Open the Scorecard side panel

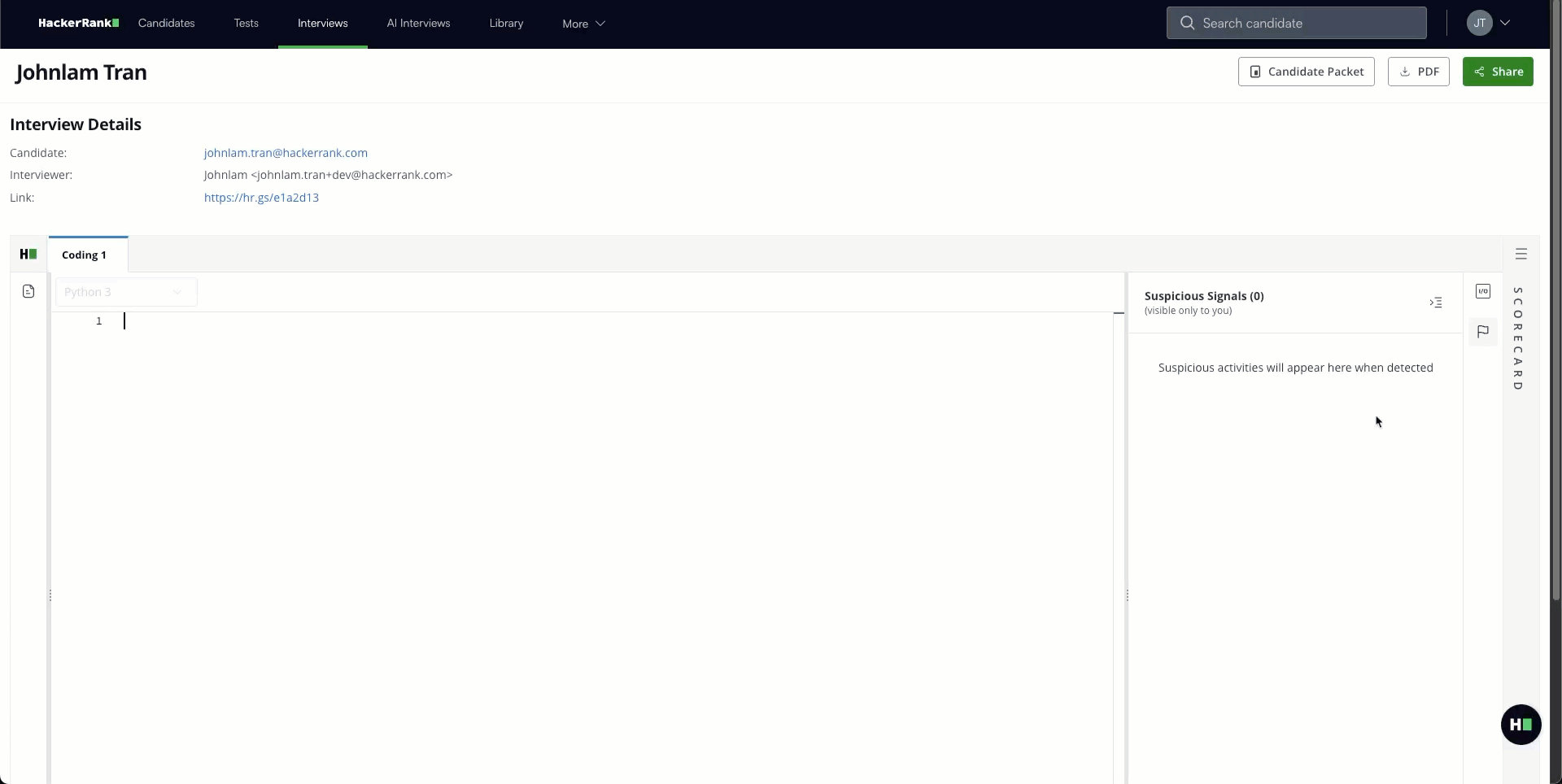1518,342
